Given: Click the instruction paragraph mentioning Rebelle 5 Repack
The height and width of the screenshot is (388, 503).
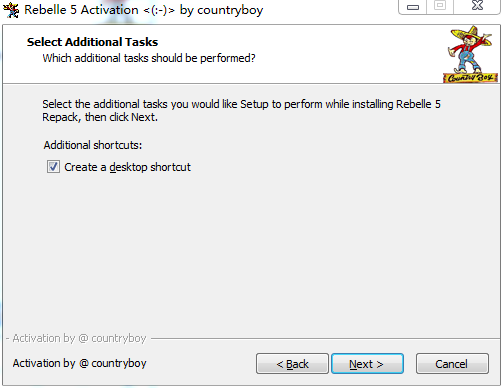Looking at the screenshot, I should coord(241,111).
